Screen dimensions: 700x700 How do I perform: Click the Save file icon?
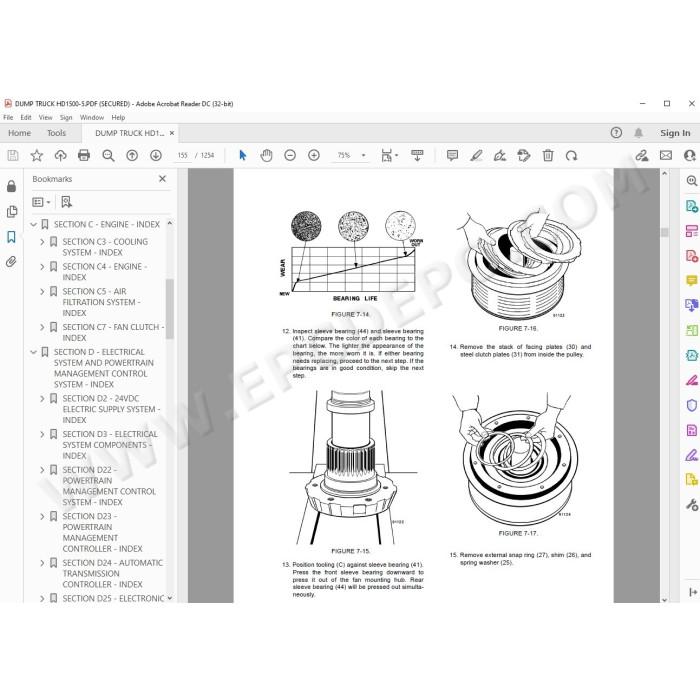[x=13, y=155]
